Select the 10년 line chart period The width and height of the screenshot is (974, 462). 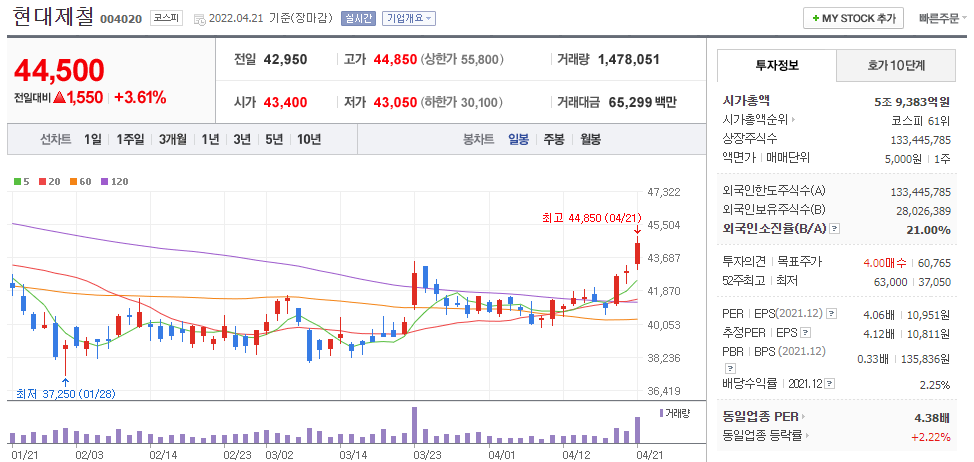click(309, 139)
